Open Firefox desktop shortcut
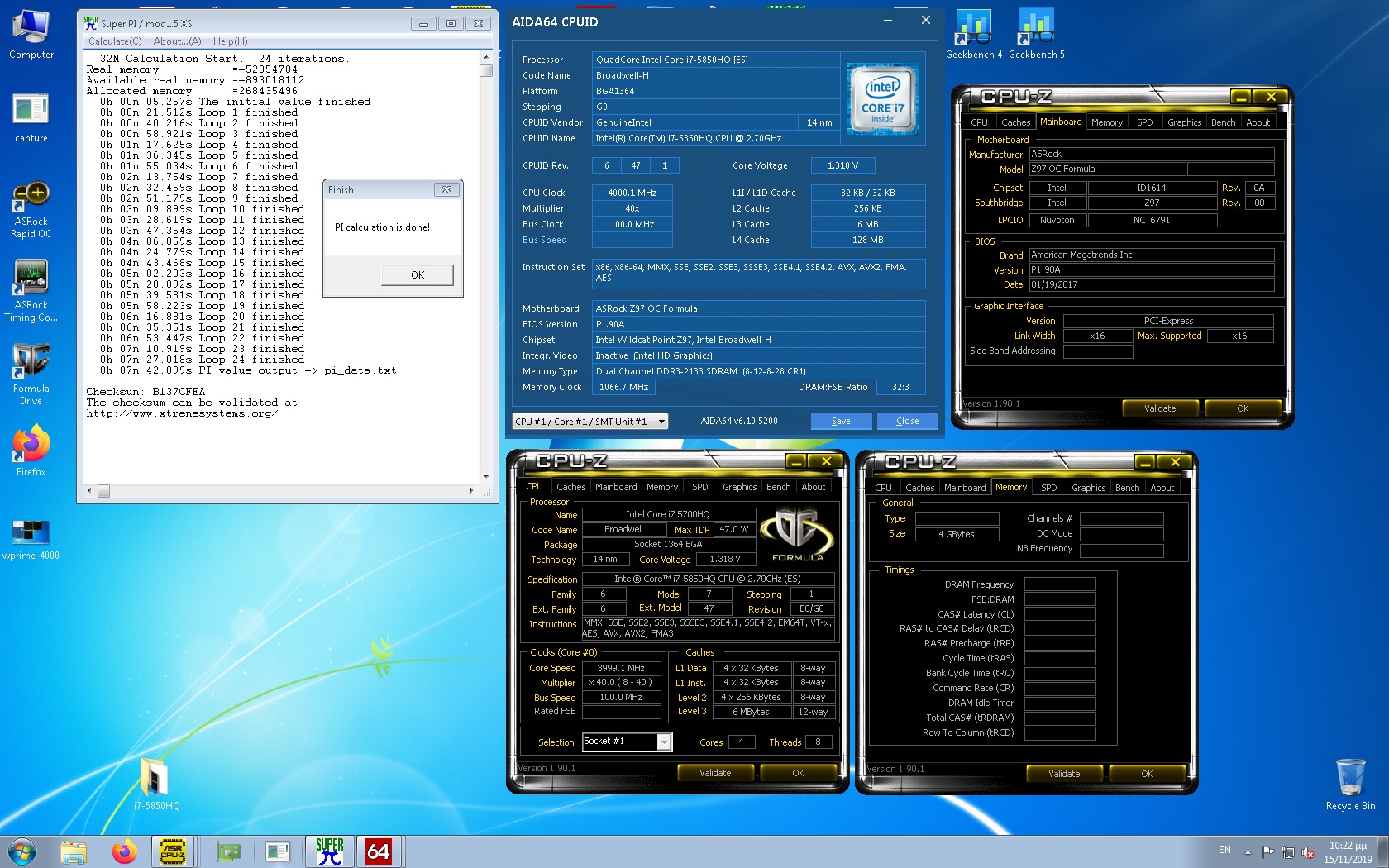 [31, 451]
